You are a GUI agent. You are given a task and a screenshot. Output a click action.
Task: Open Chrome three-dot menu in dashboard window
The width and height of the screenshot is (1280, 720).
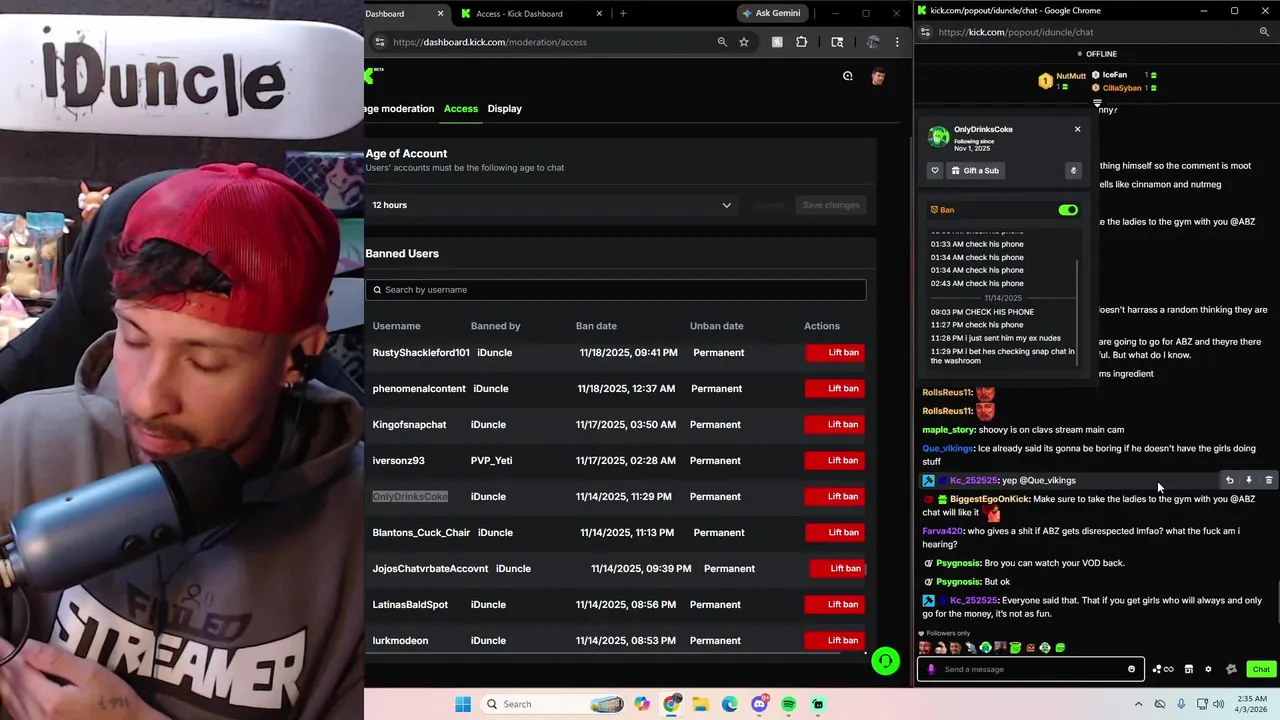point(897,42)
